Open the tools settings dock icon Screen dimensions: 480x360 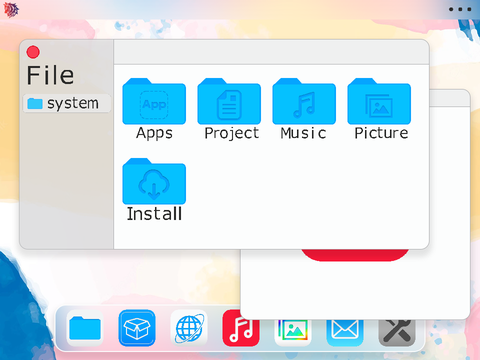(x=397, y=332)
